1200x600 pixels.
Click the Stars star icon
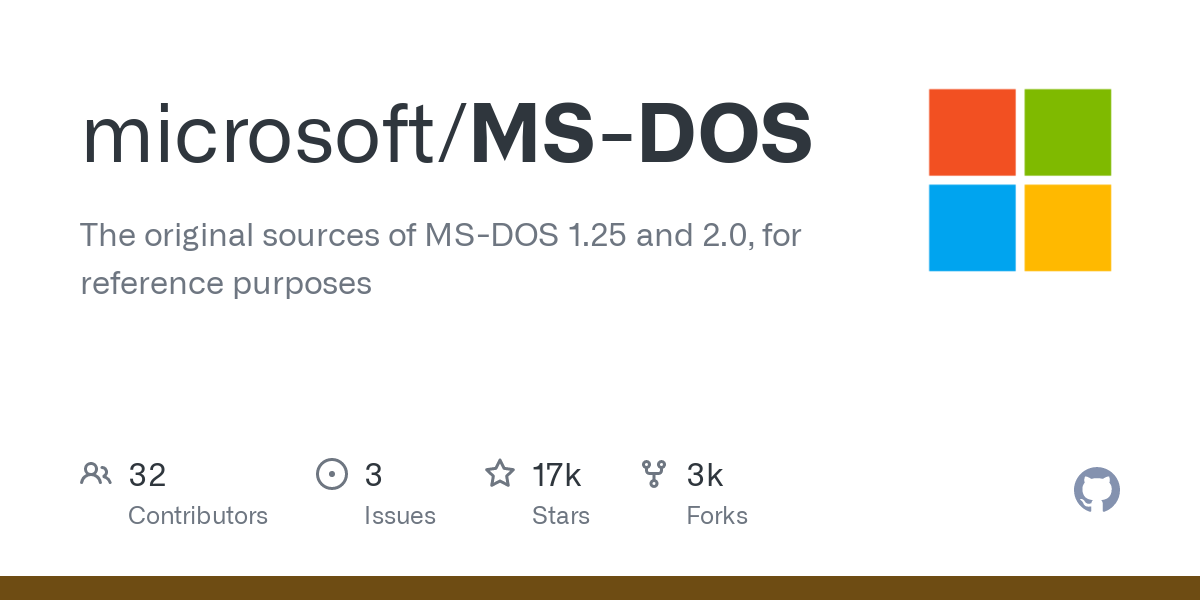[500, 473]
